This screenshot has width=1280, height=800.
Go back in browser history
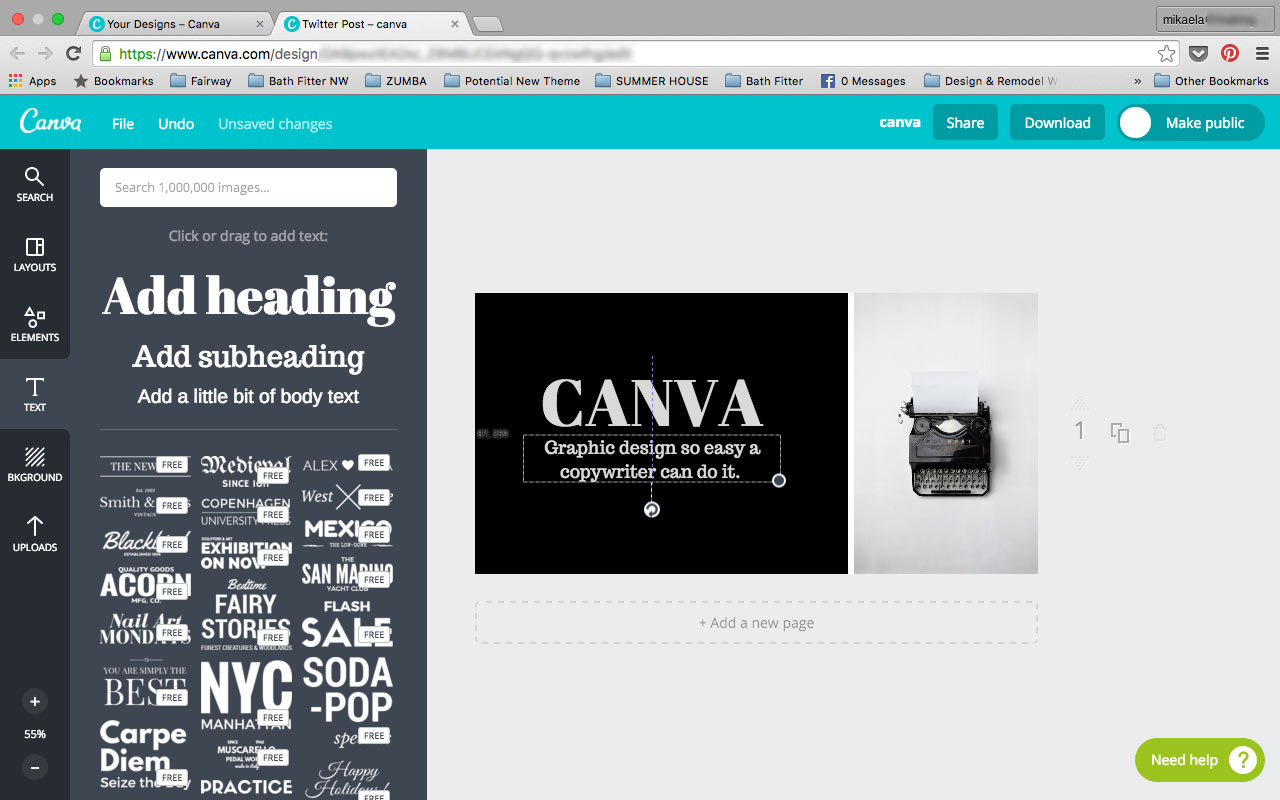pyautogui.click(x=17, y=54)
